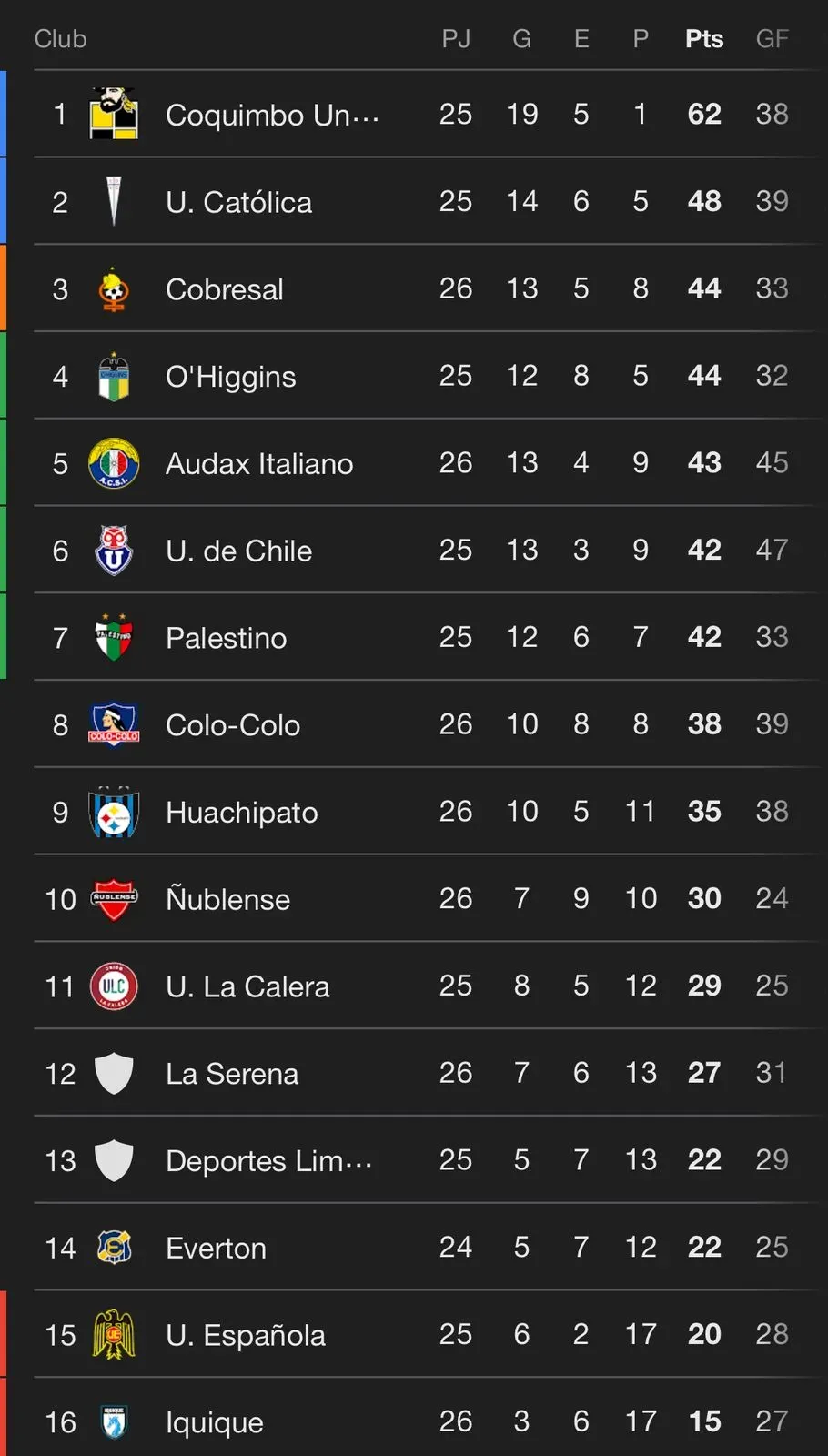This screenshot has height=1456, width=828.
Task: Tap the Ñublense red crest
Action: [x=114, y=899]
